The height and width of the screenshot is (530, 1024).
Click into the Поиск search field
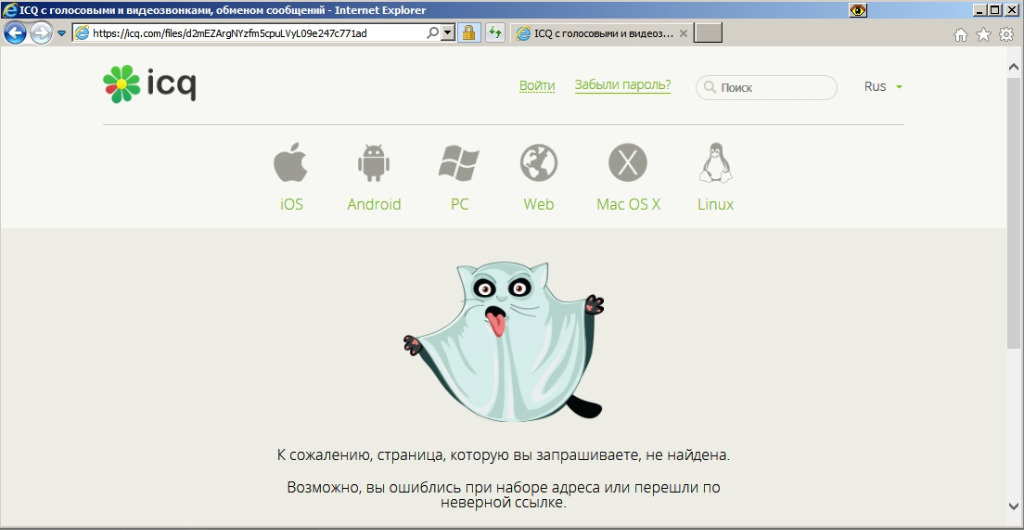pos(773,88)
